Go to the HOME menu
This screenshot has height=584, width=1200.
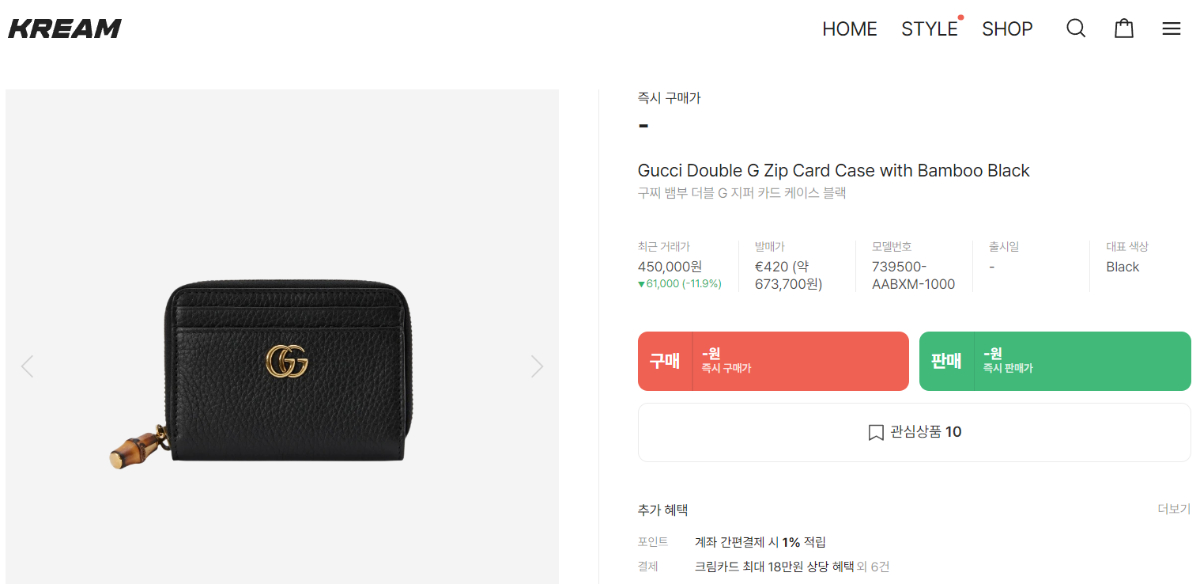pos(849,29)
